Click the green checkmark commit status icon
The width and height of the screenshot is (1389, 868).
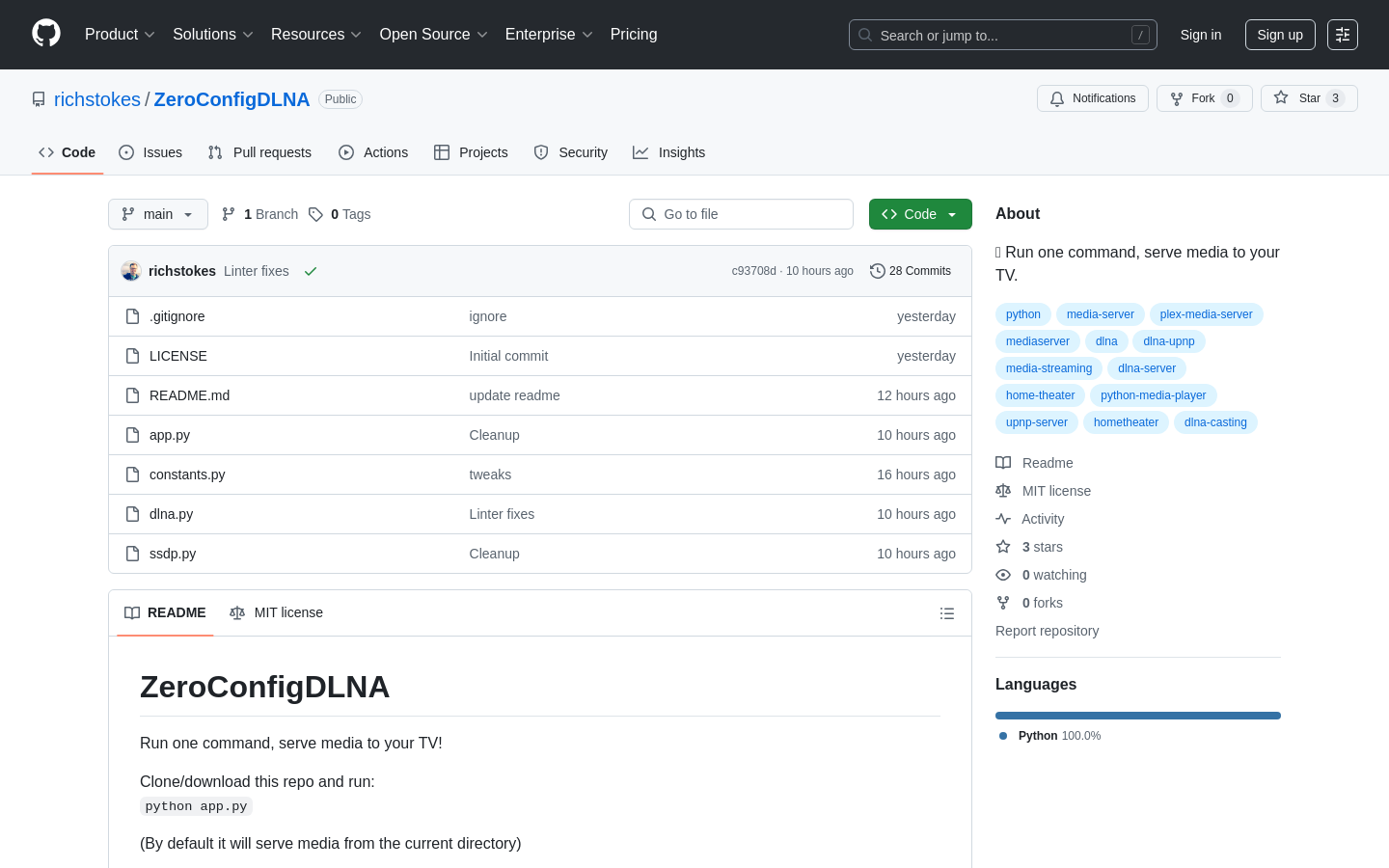coord(311,271)
